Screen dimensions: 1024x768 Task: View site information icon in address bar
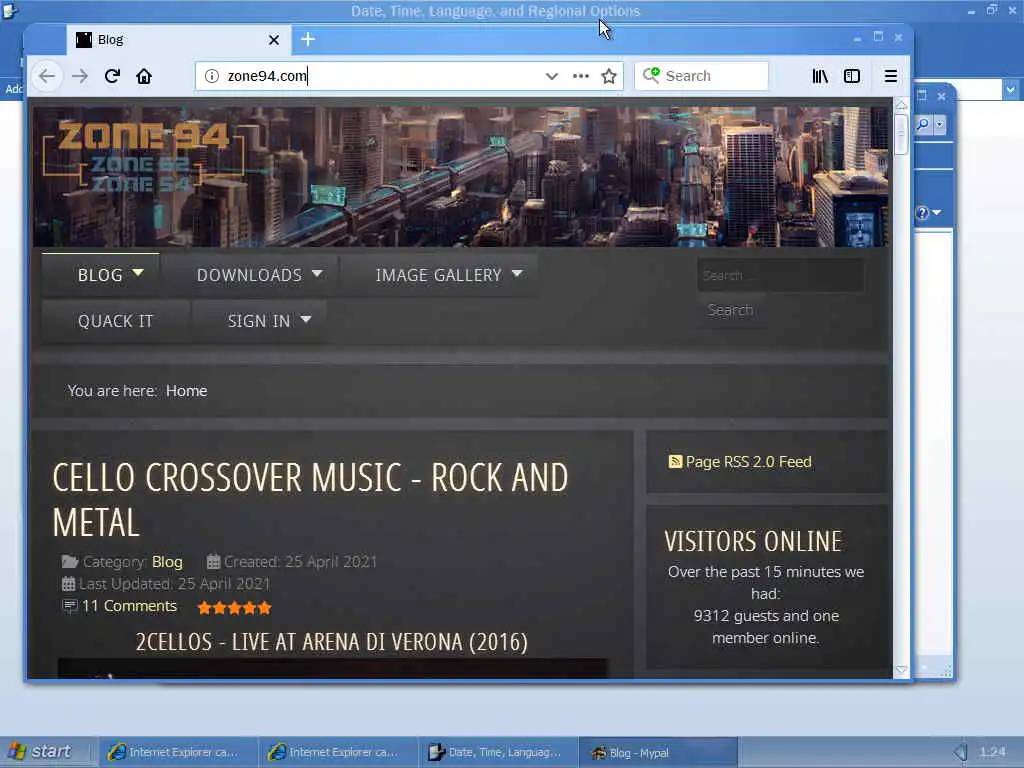click(x=212, y=76)
